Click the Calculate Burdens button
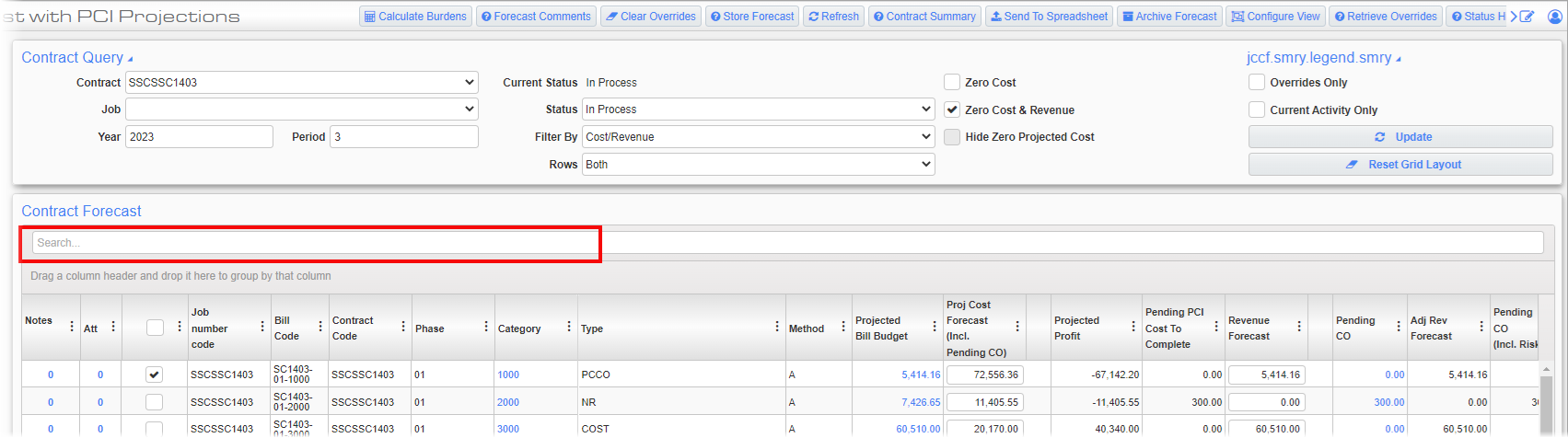This screenshot has width=1568, height=438. (x=415, y=17)
